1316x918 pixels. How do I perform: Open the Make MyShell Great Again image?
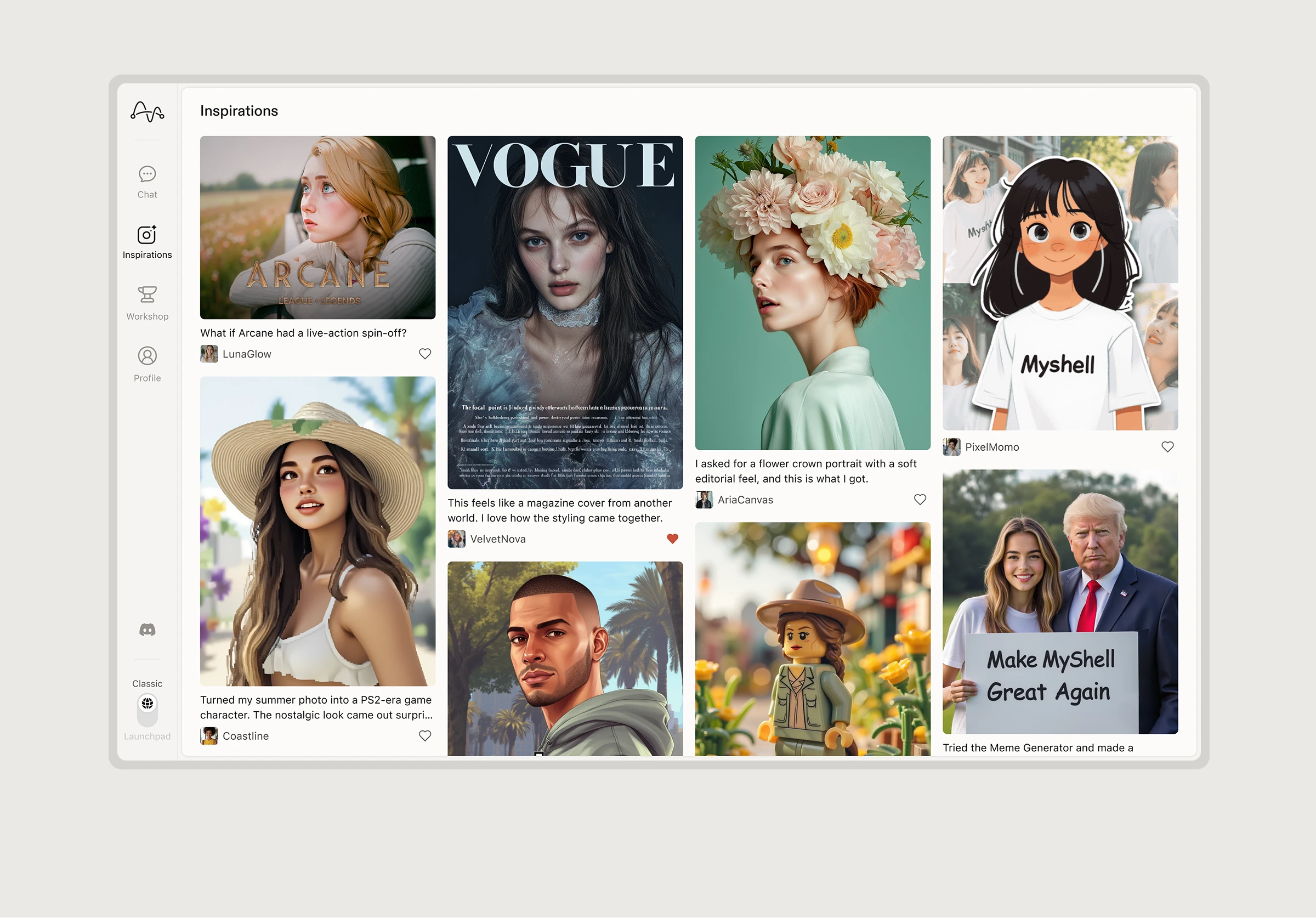(x=1060, y=602)
